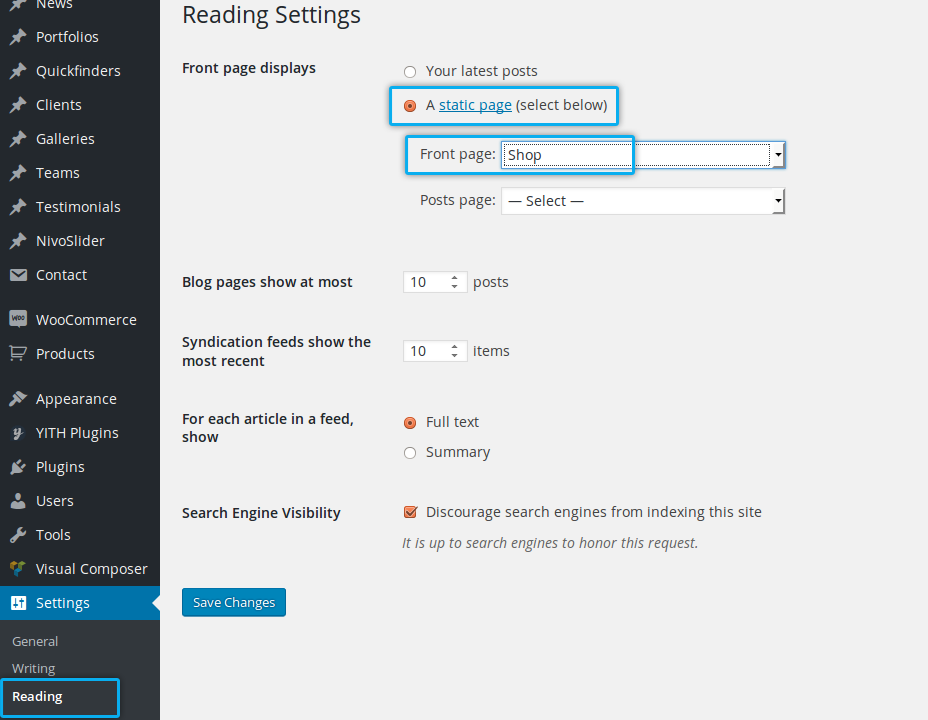Open the Front page dropdown
The width and height of the screenshot is (928, 720).
(x=642, y=155)
